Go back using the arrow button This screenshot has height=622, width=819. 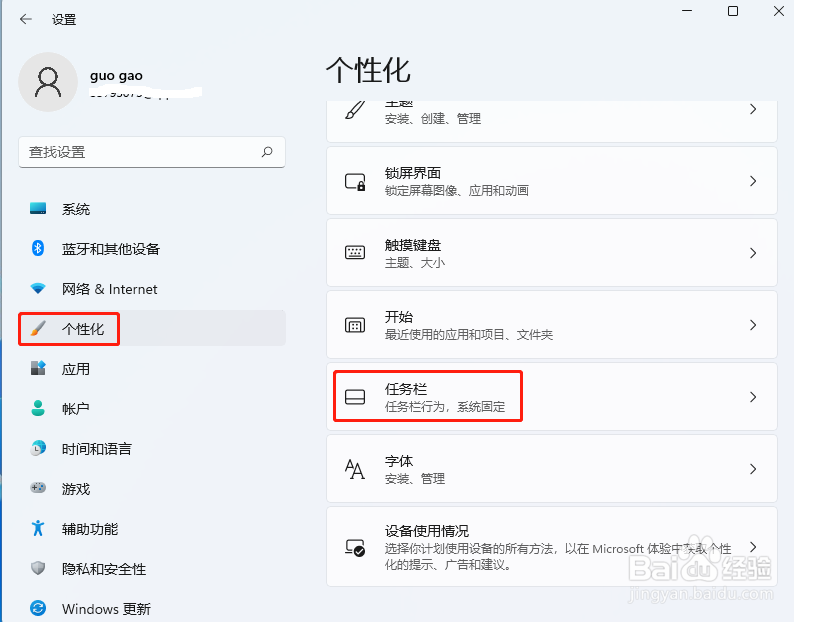(27, 18)
